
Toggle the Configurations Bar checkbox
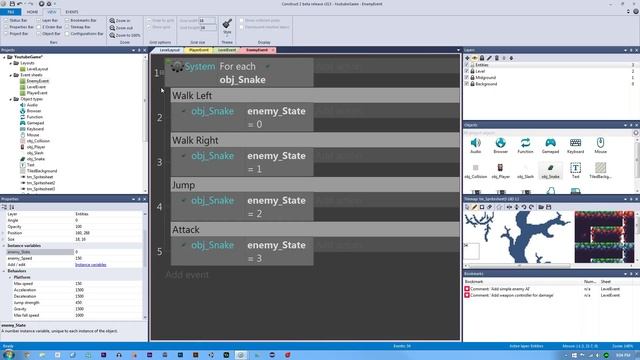tap(67, 33)
